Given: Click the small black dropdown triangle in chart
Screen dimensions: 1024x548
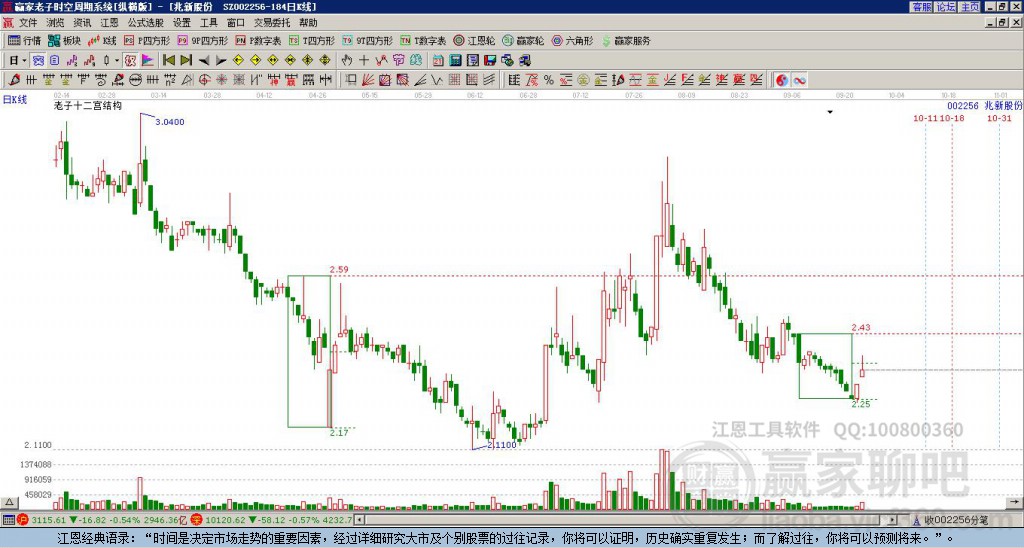Looking at the screenshot, I should click(830, 112).
